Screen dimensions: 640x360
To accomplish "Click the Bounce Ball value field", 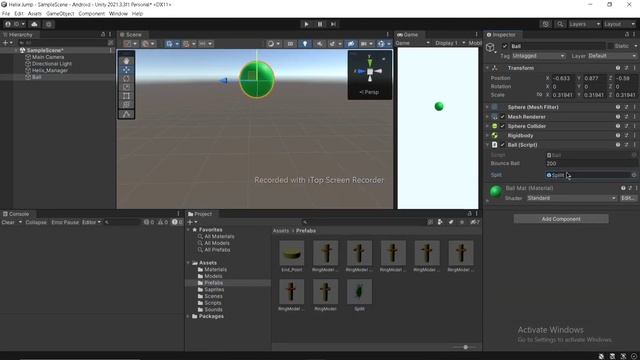I will click(591, 163).
